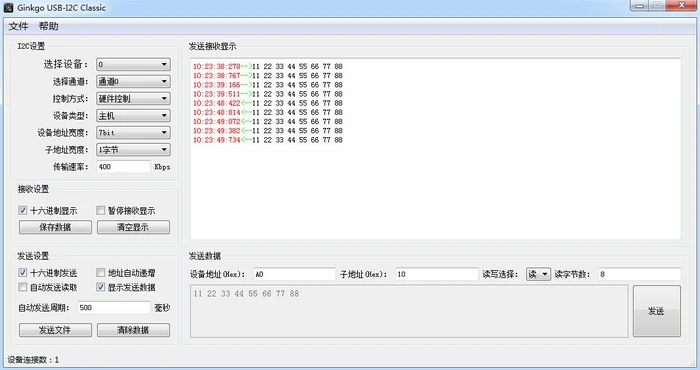Click the 清除数据 button
700x370 pixels.
[x=133, y=330]
